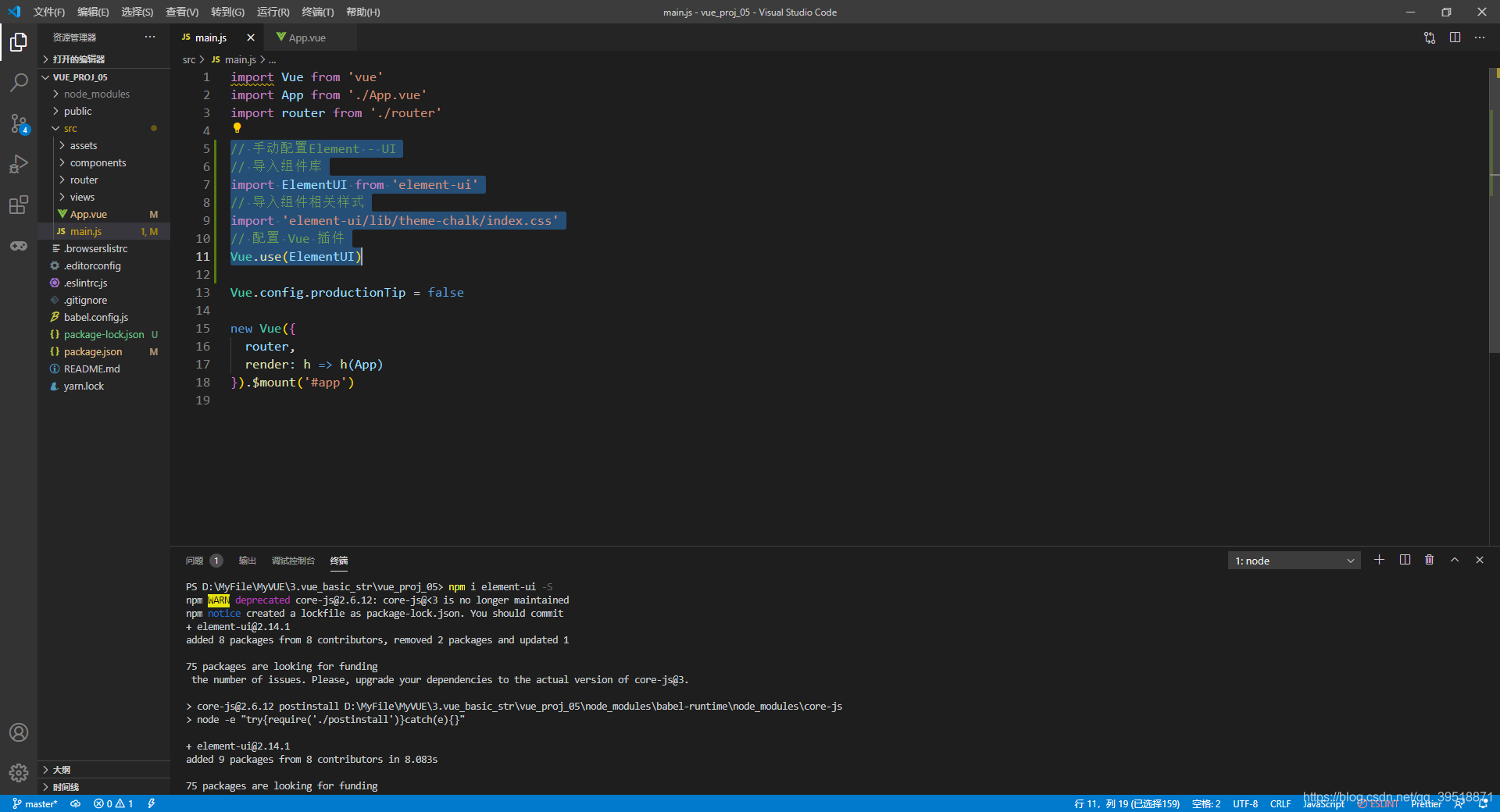Click the publish to cloud icon in status bar
This screenshot has height=812, width=1500.
click(x=76, y=803)
